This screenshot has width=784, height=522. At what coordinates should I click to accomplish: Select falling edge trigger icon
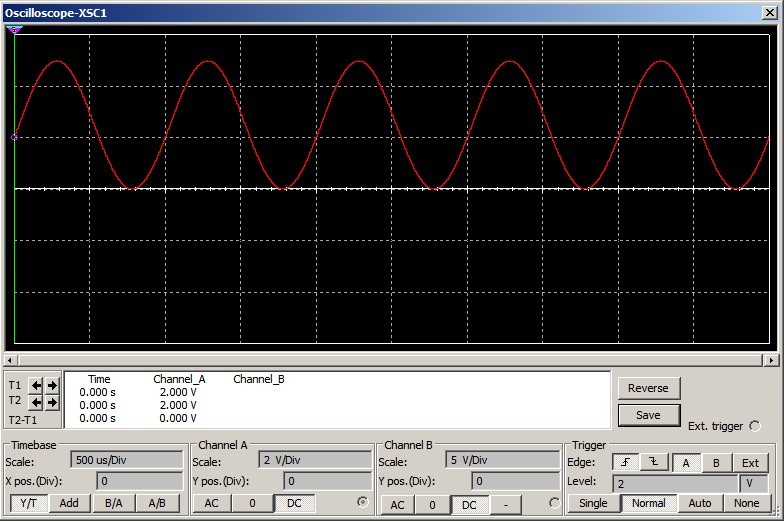(654, 463)
